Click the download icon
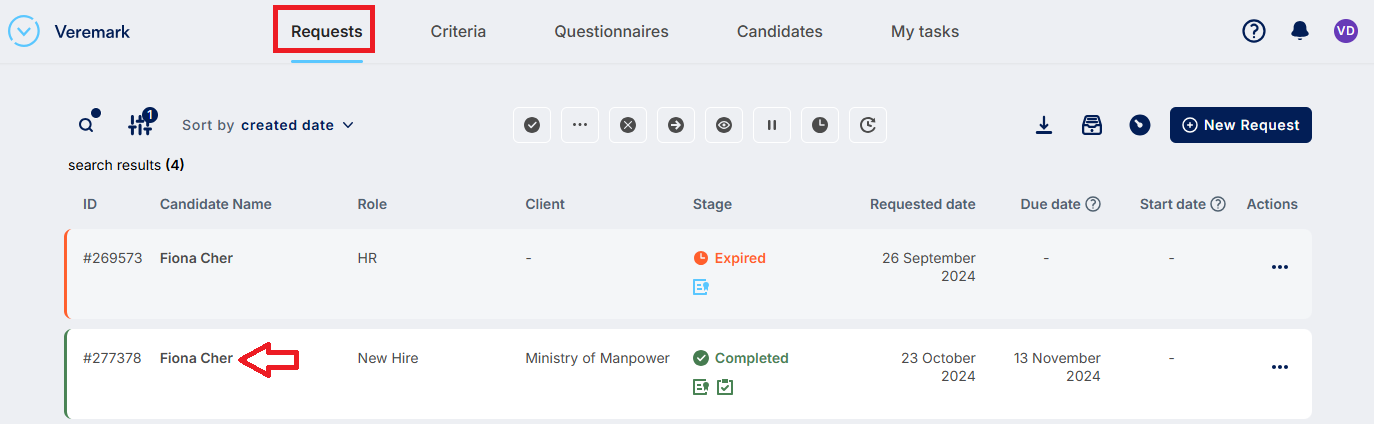Viewport: 1374px width, 424px height. [1044, 125]
